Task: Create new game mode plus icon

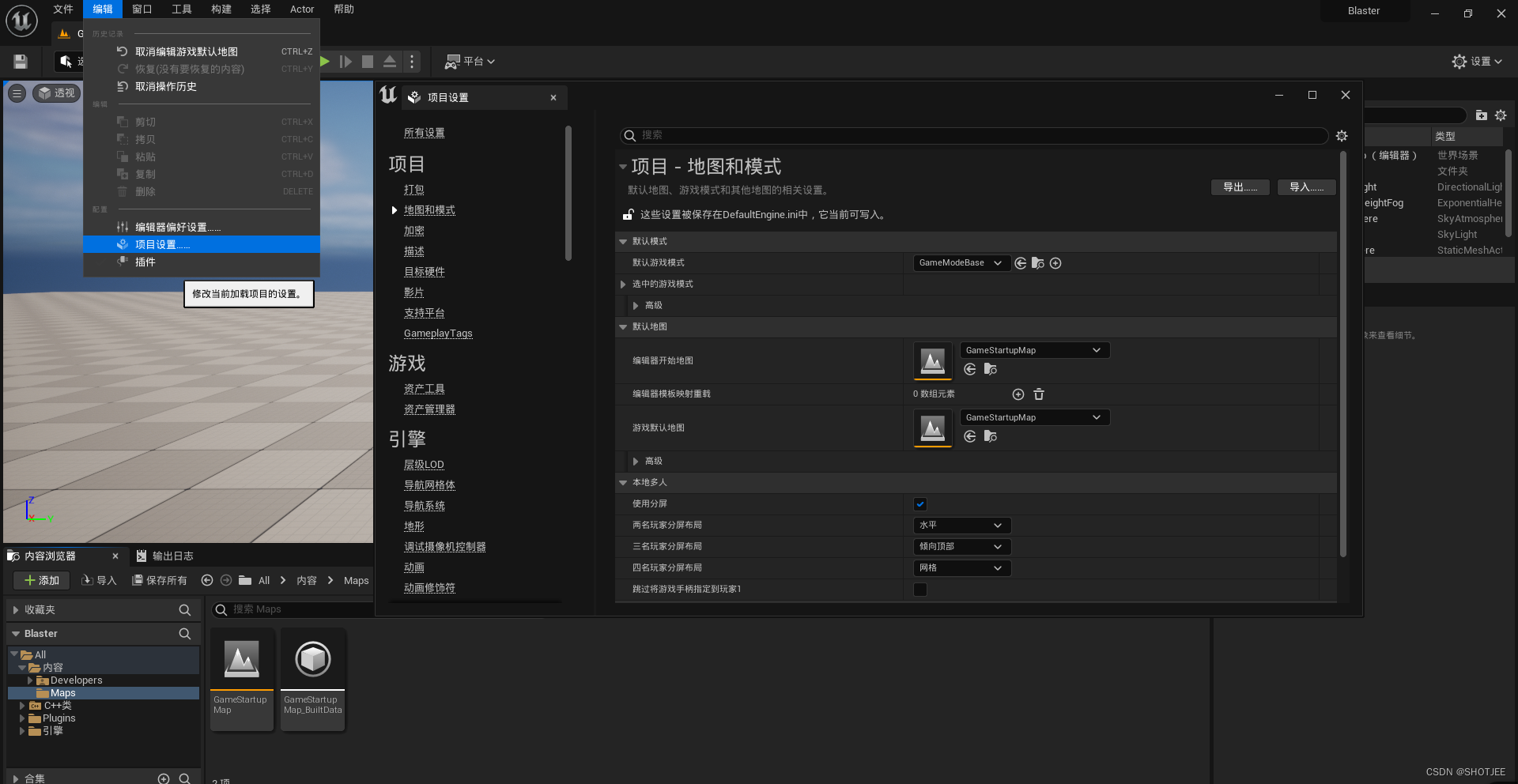Action: coord(1055,263)
